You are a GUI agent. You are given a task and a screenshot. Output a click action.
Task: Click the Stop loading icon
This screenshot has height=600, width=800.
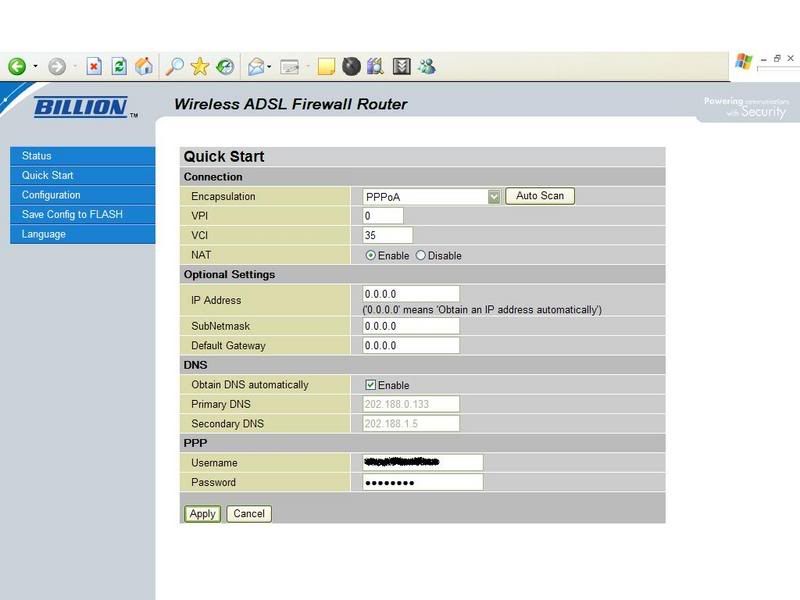[94, 66]
